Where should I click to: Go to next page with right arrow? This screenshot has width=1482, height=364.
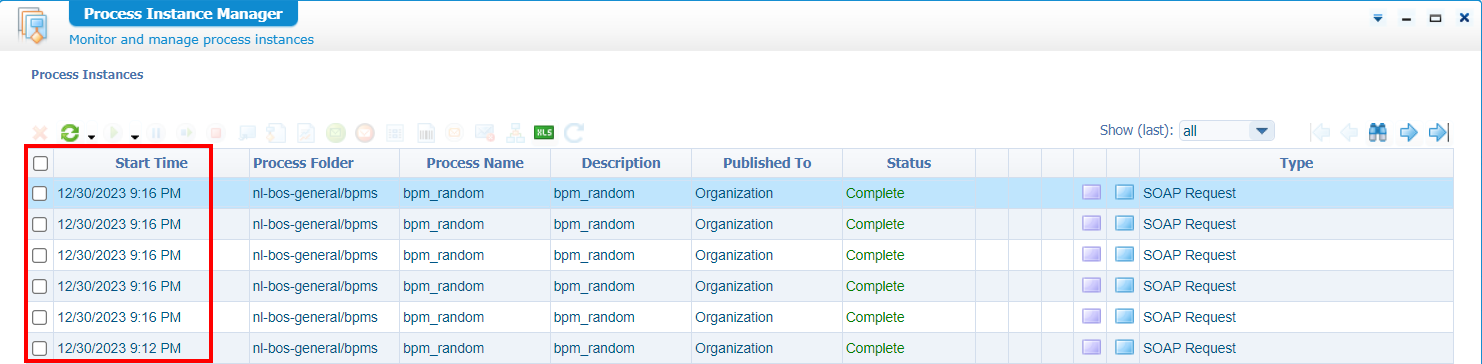[1408, 132]
